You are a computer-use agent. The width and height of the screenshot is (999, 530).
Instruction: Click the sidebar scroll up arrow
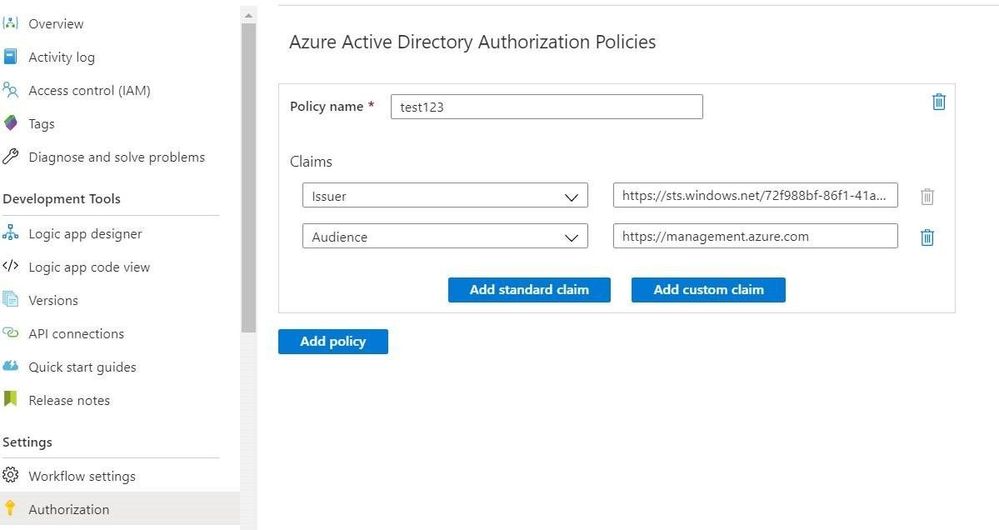248,15
